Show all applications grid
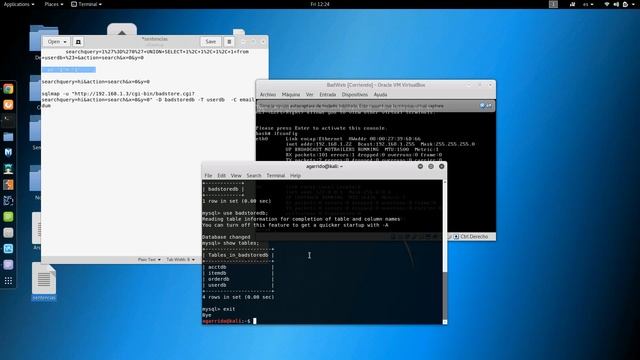 coord(8,281)
